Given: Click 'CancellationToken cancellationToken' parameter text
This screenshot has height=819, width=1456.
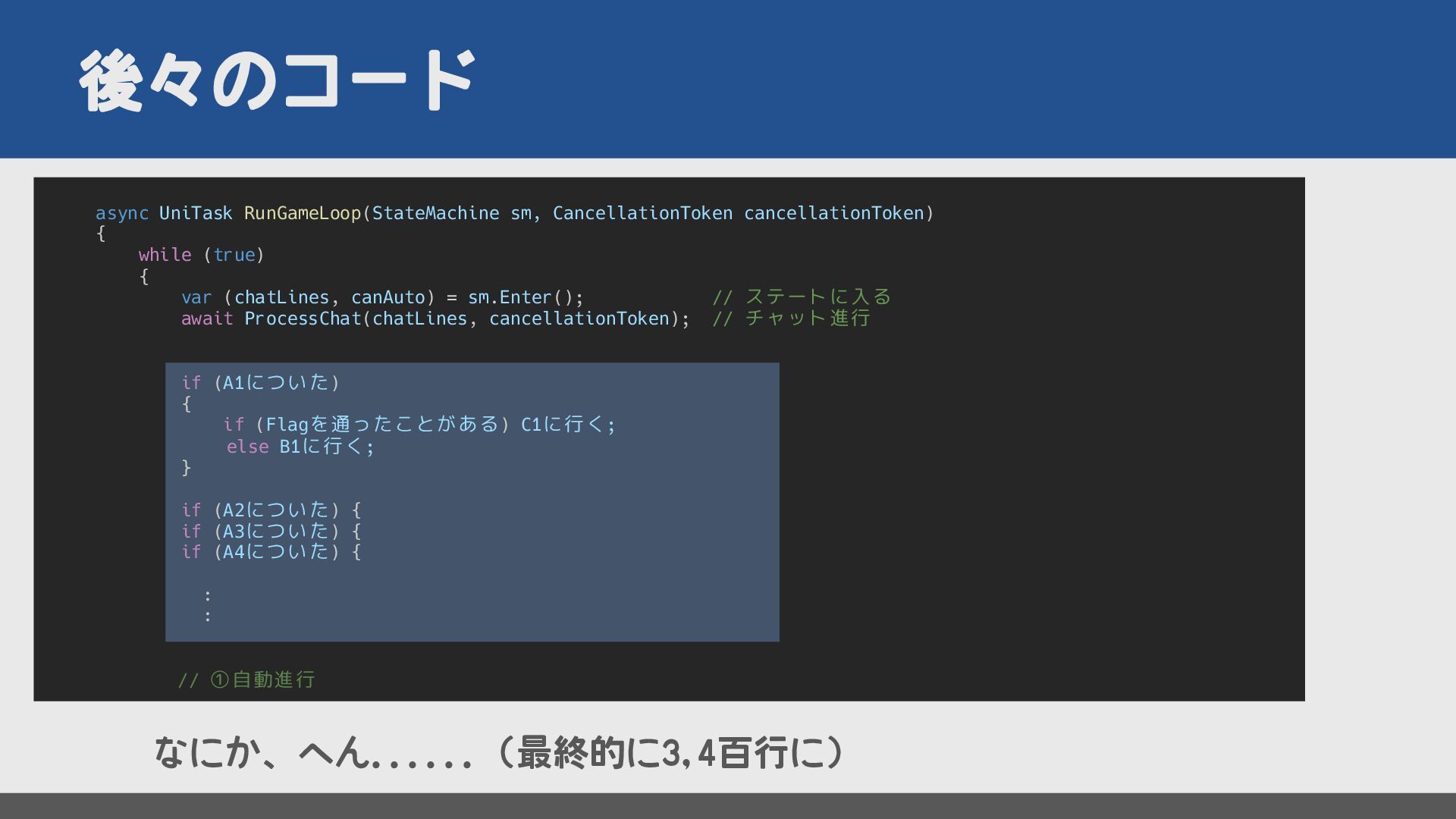Looking at the screenshot, I should pos(738,213).
